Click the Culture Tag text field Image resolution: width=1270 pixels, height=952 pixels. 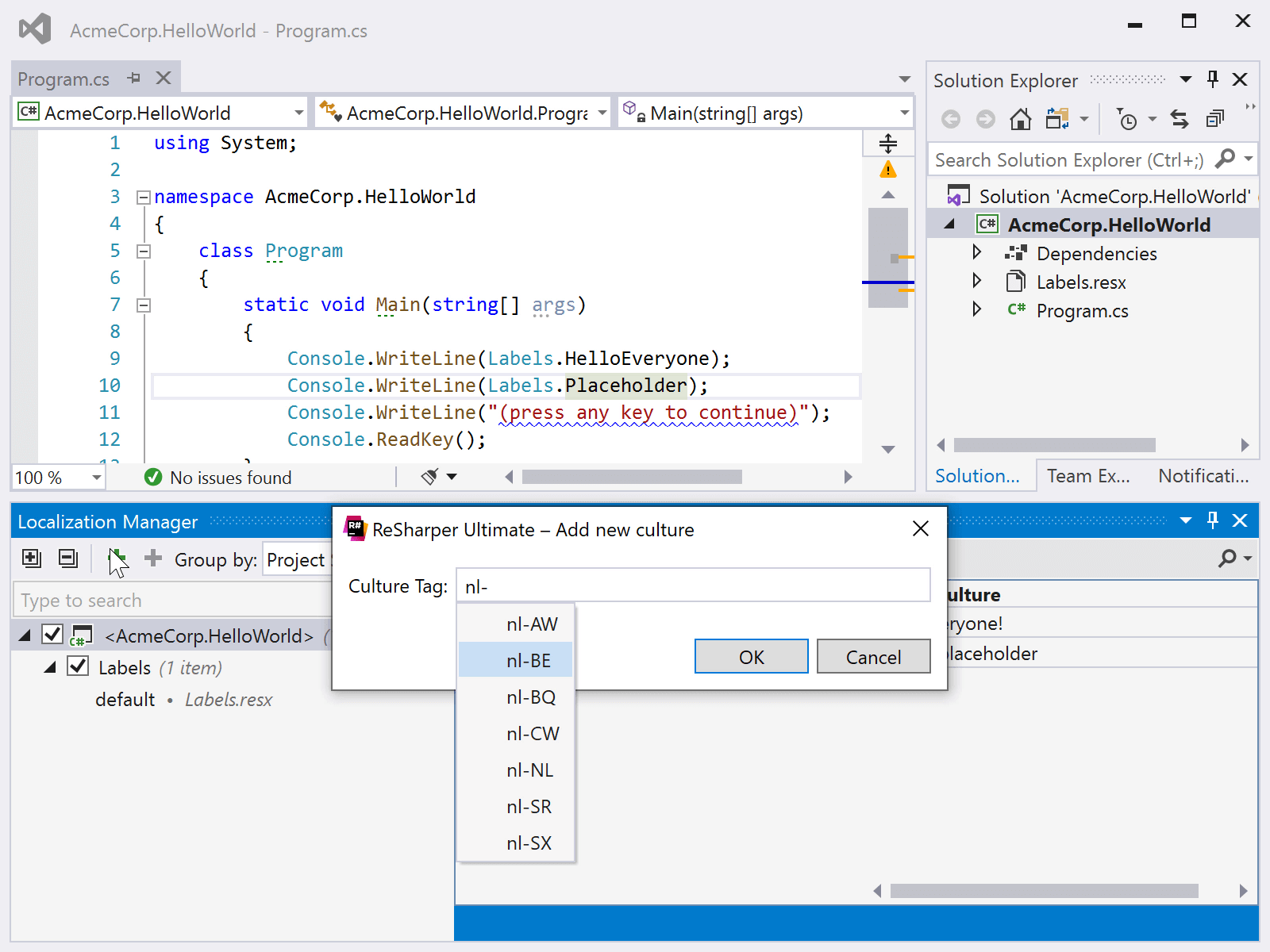[693, 585]
